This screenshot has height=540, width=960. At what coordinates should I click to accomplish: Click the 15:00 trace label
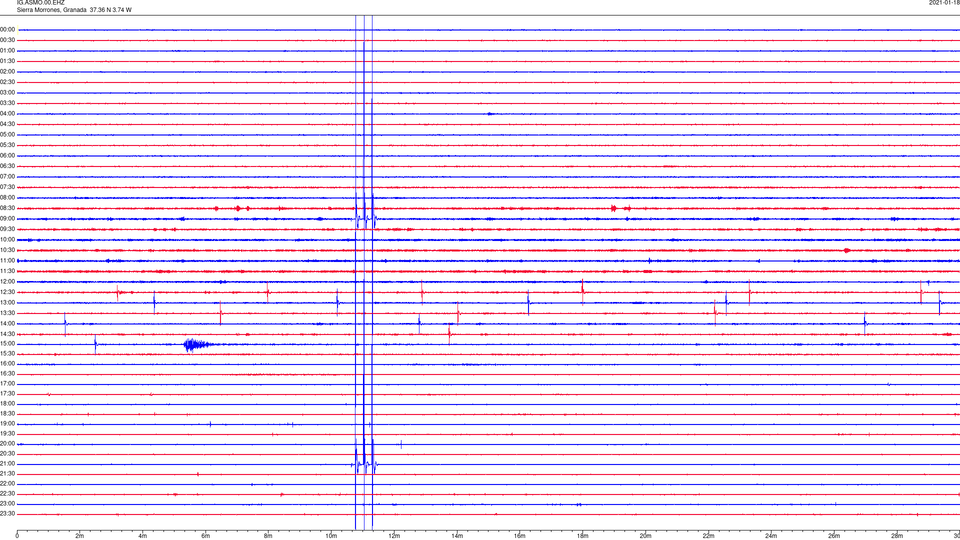click(x=8, y=343)
